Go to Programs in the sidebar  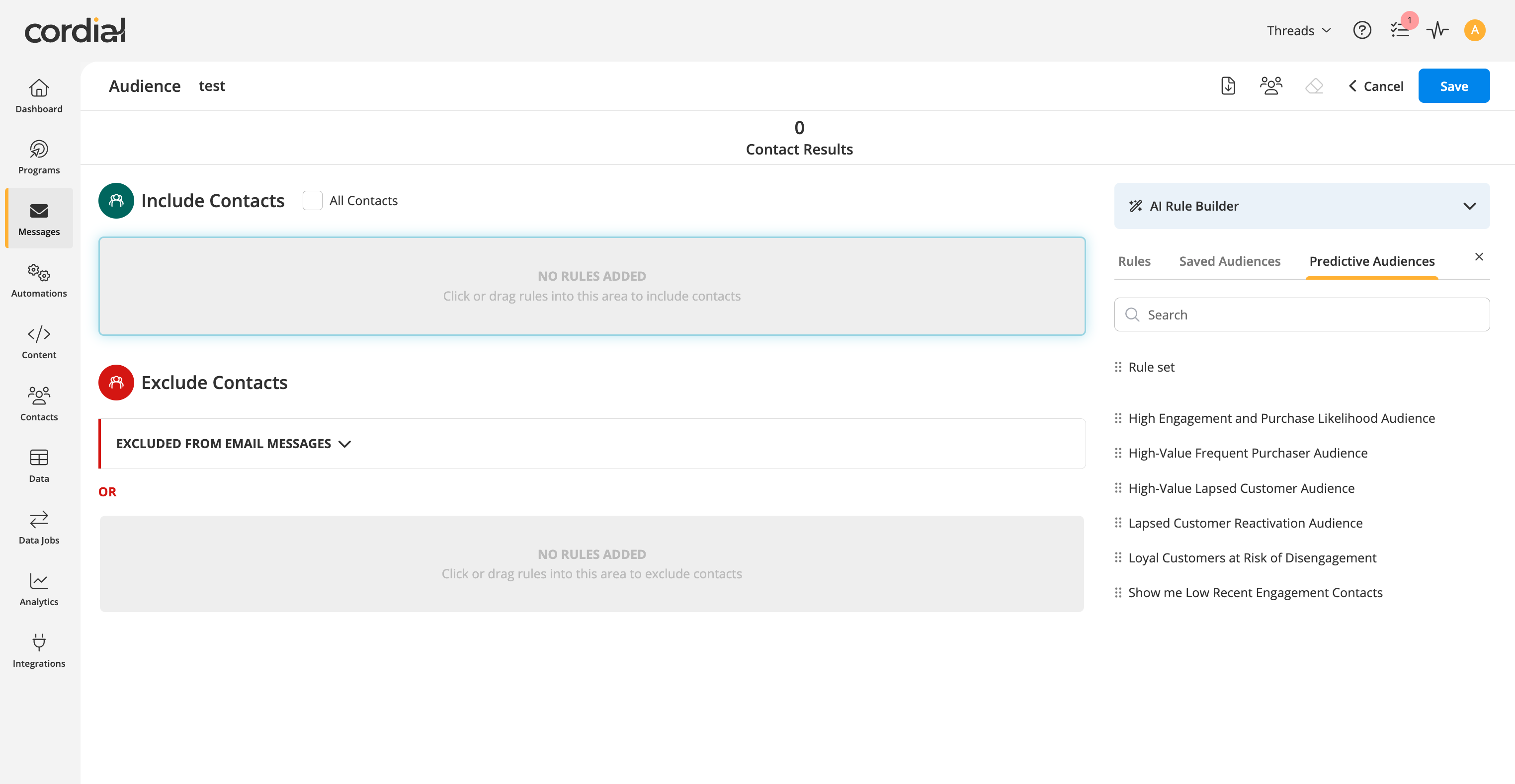pyautogui.click(x=39, y=157)
